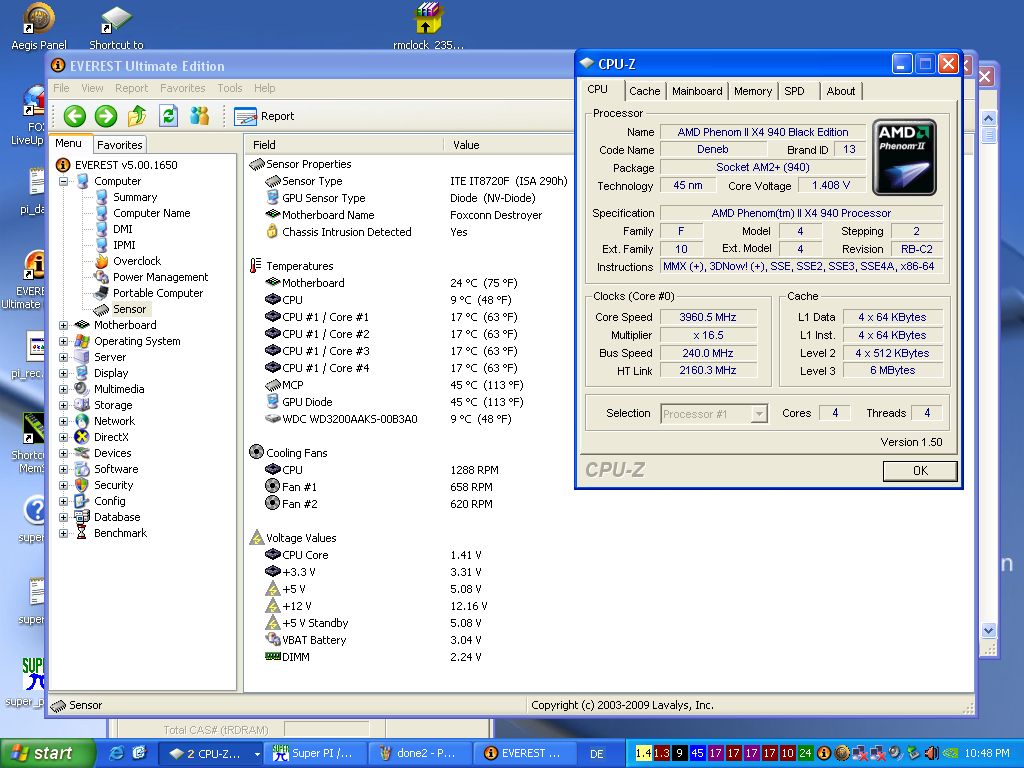Screen dimensions: 1024x768
Task: Open the Help menu in EVEREST
Action: [264, 88]
